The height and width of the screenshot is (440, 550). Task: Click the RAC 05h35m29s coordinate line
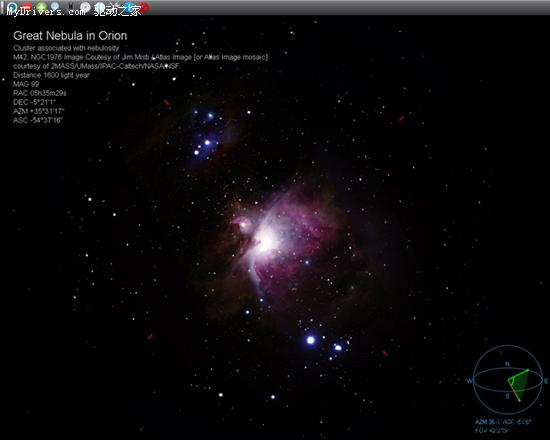tap(40, 93)
